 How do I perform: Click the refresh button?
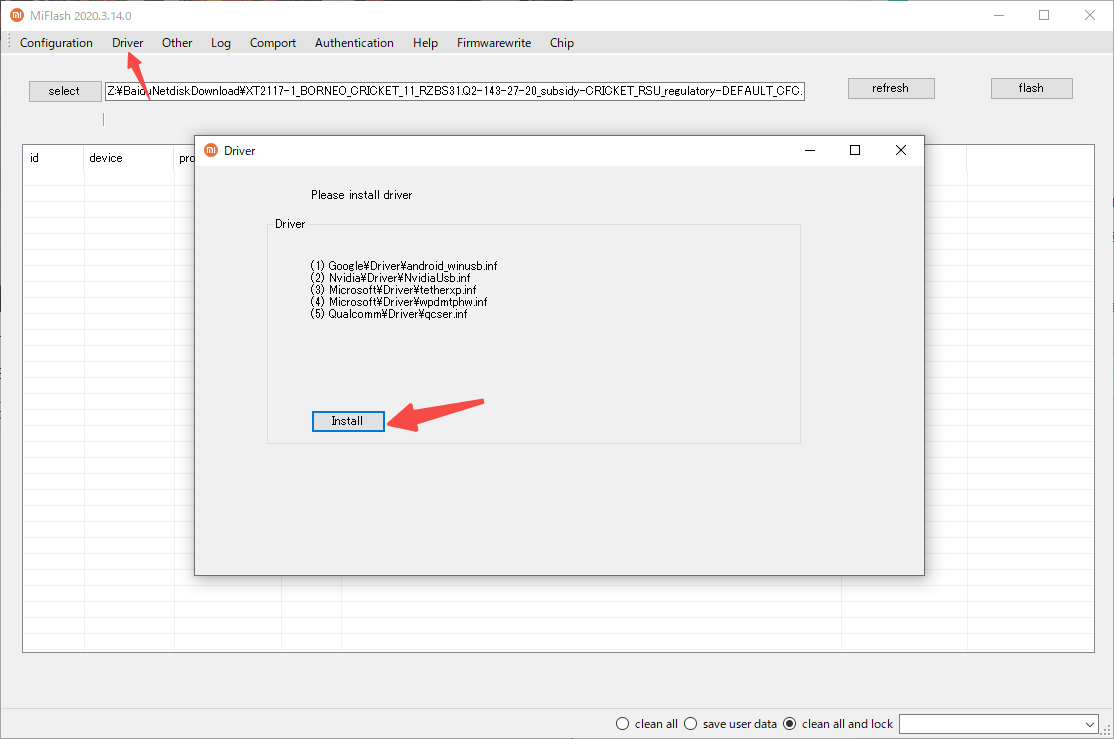[891, 88]
